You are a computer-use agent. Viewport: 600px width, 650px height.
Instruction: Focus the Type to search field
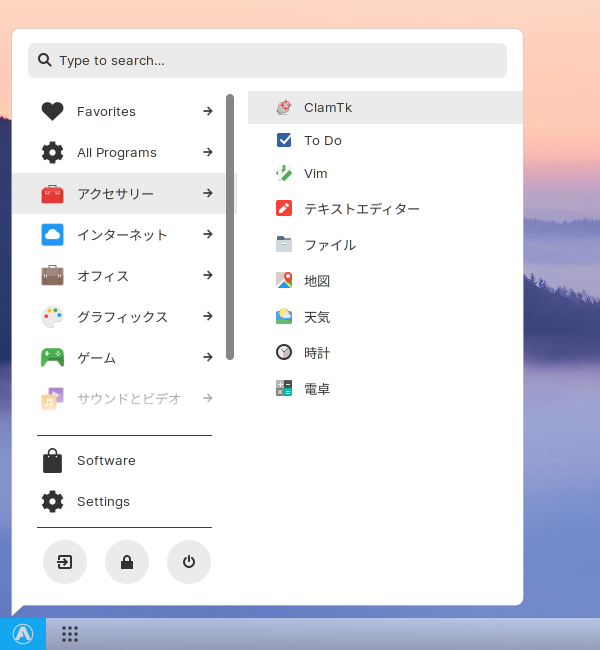point(267,61)
